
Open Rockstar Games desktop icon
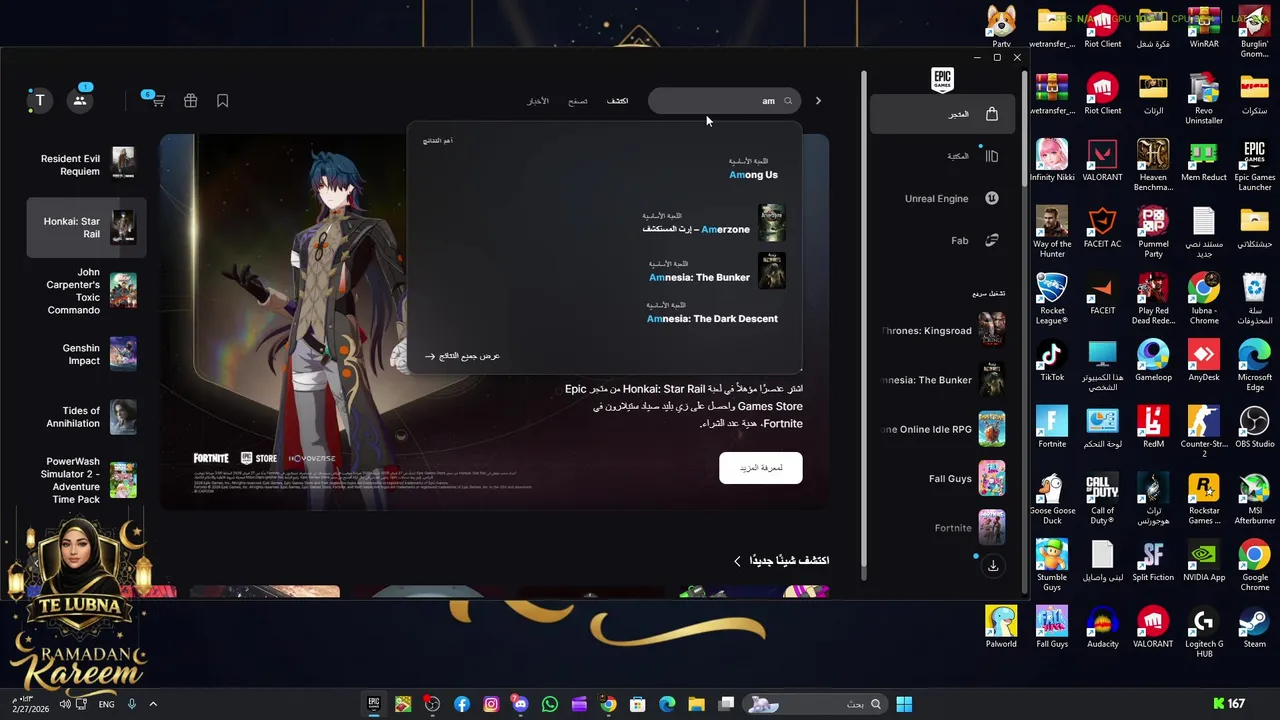coord(1204,498)
